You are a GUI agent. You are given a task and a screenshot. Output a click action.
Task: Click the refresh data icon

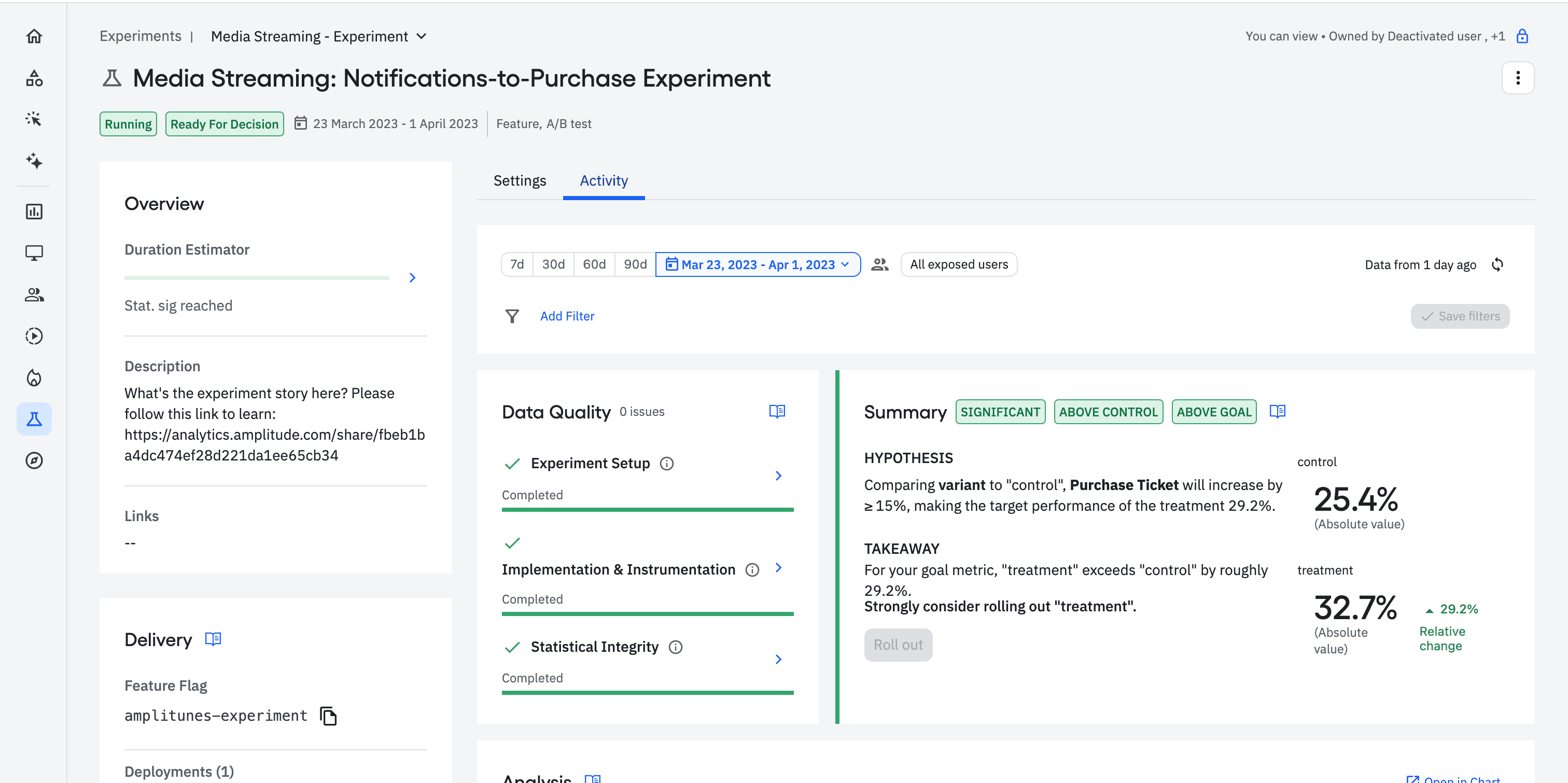tap(1497, 264)
